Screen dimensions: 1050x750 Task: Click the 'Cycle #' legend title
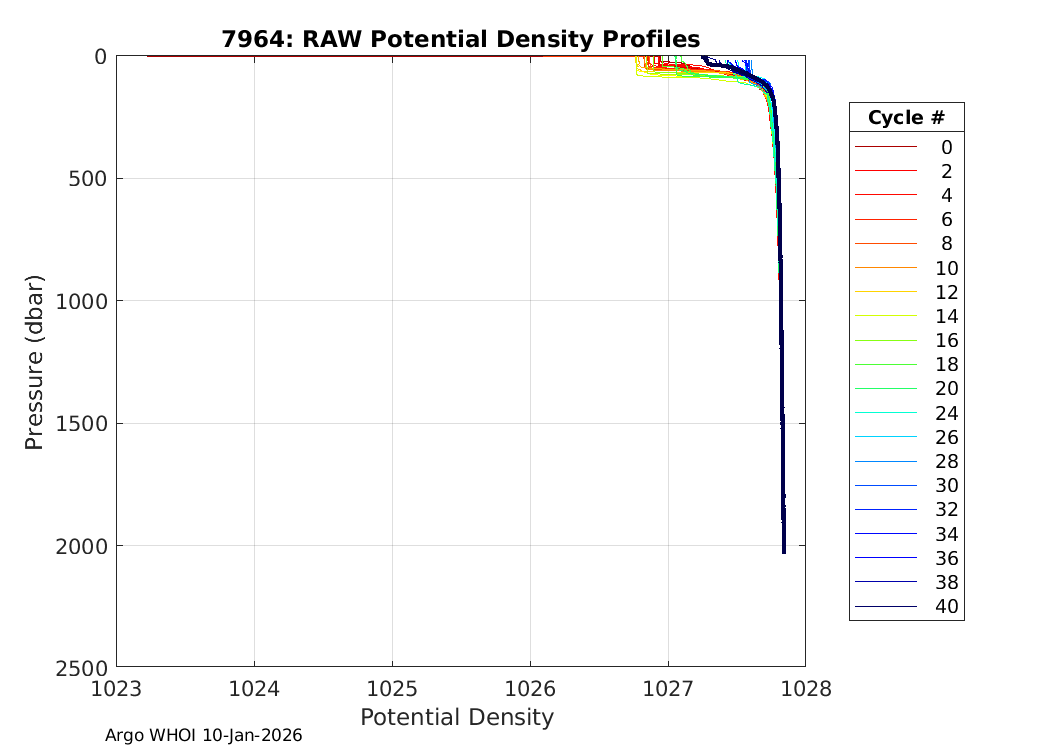[906, 117]
